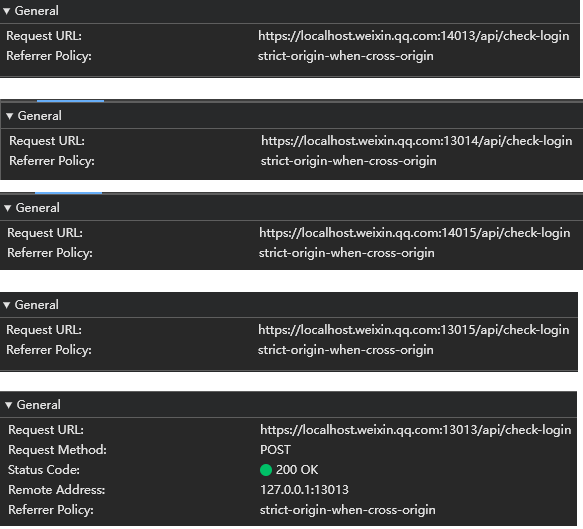This screenshot has width=583, height=529.
Task: Click the POST request method value
Action: pyautogui.click(x=275, y=450)
